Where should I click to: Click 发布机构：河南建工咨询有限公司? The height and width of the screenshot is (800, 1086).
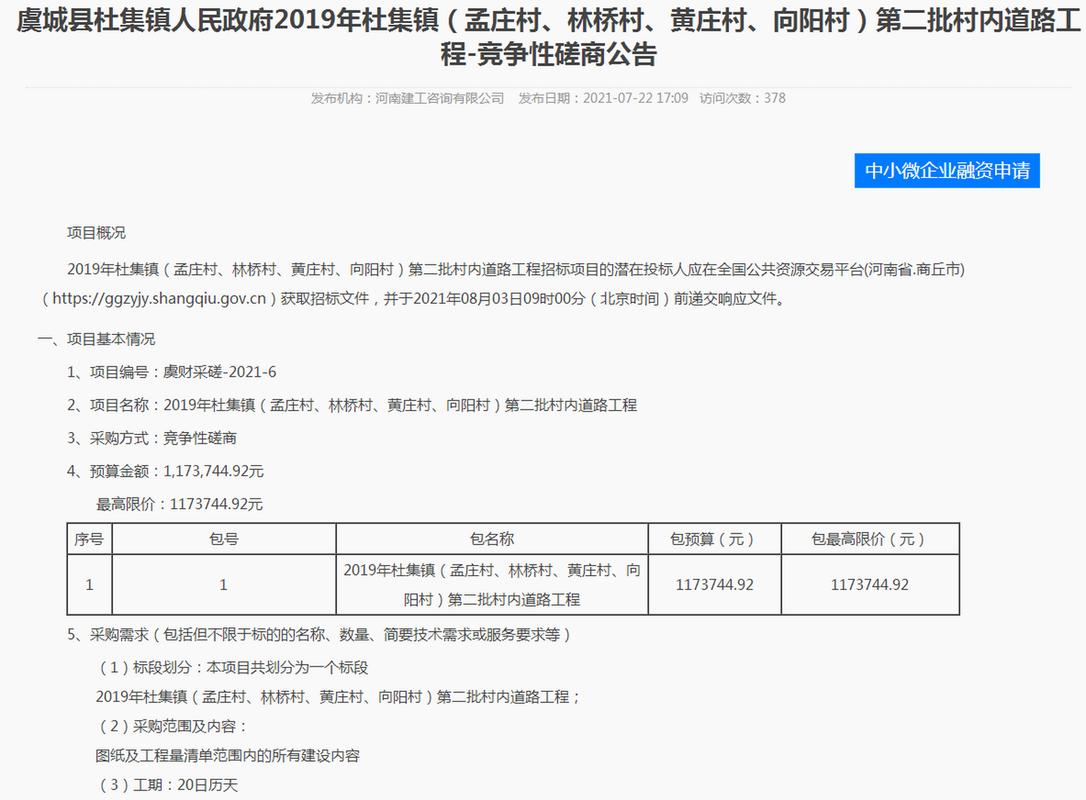point(407,98)
